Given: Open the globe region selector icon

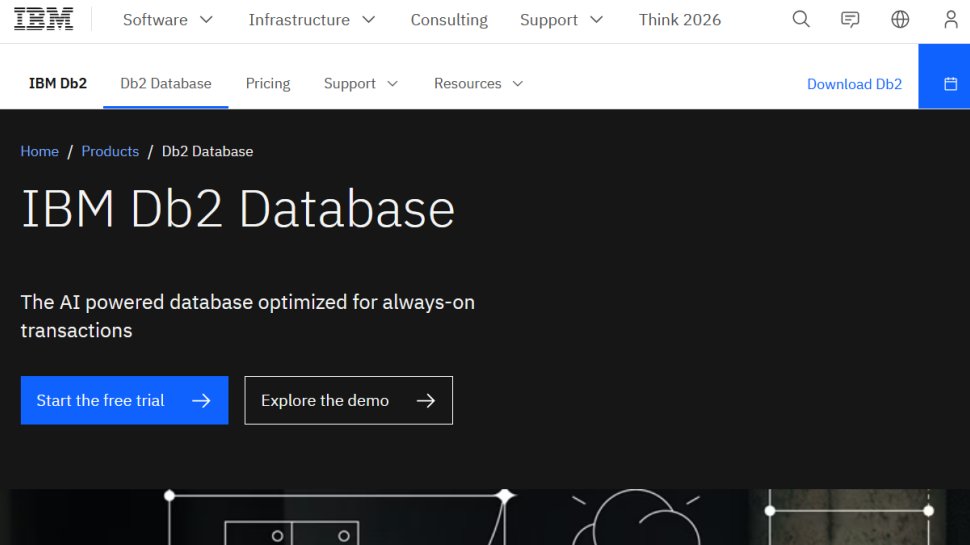Looking at the screenshot, I should [900, 19].
